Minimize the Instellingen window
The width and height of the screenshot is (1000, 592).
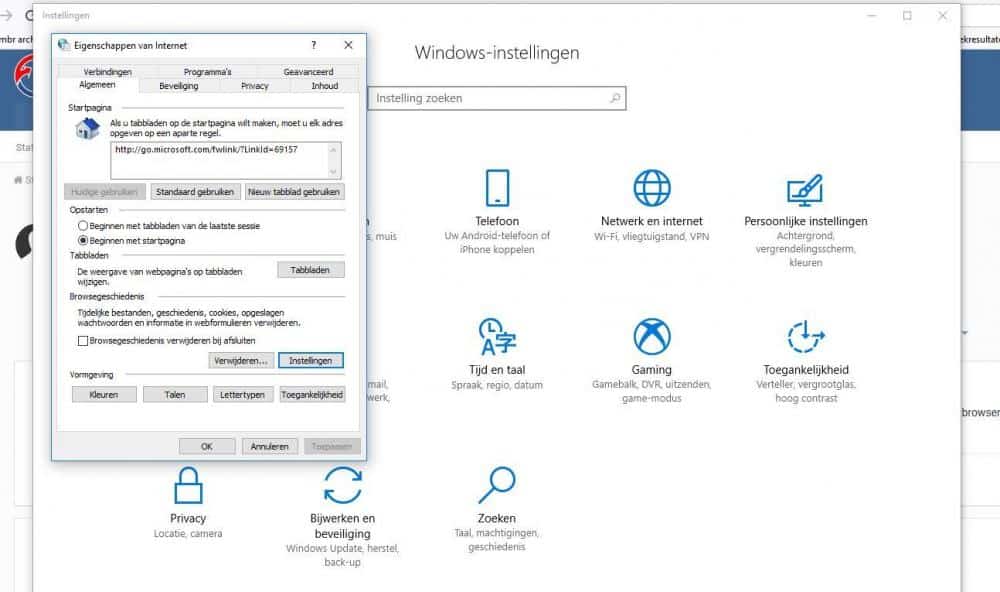pos(872,15)
